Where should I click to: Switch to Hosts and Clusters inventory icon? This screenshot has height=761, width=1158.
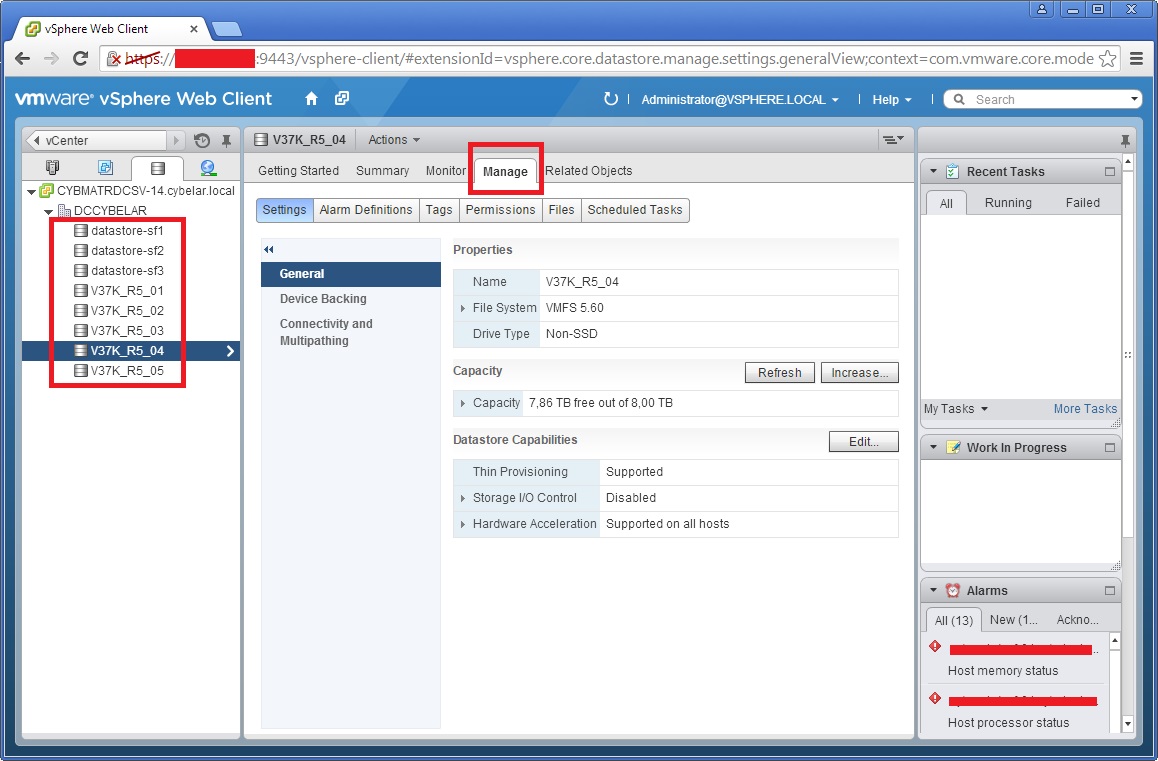coord(52,168)
